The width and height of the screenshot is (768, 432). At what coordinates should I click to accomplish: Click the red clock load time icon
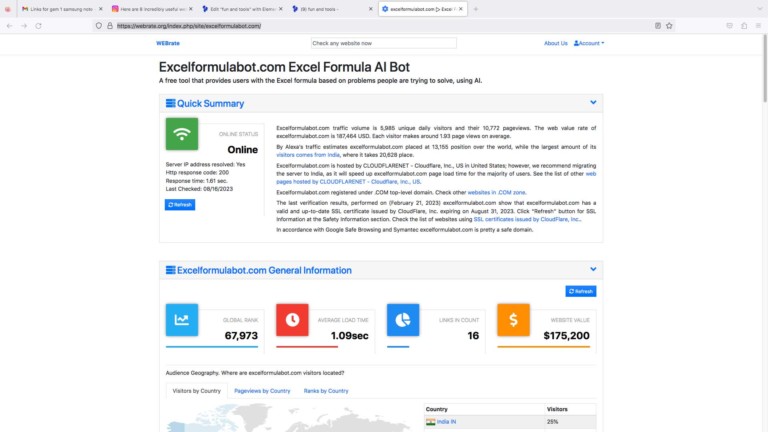coord(293,320)
